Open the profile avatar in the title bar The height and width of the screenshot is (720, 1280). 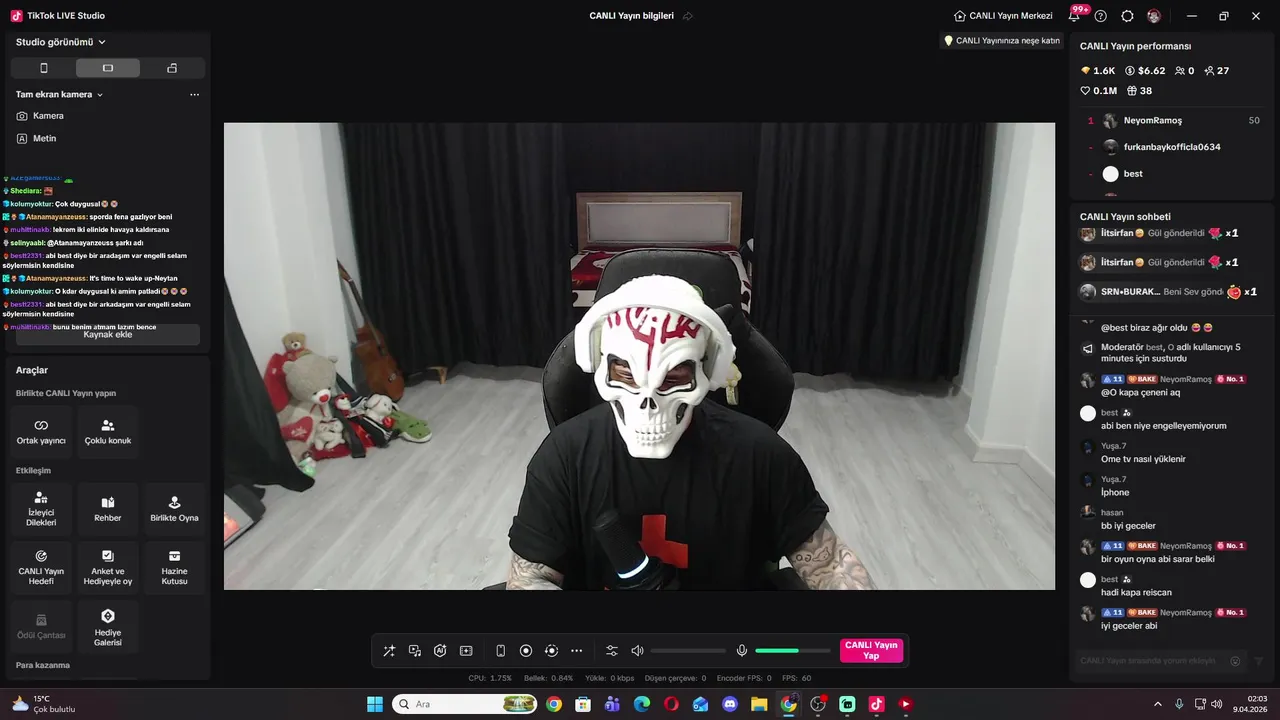[x=1154, y=16]
